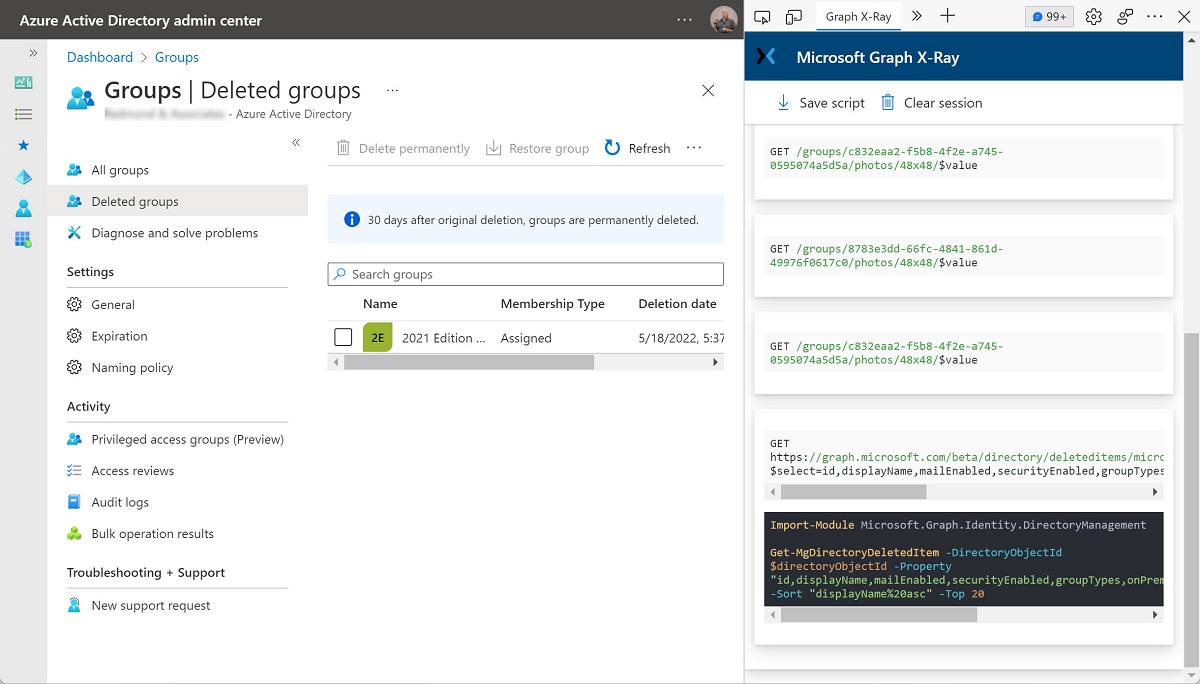The width and height of the screenshot is (1200, 684).
Task: Click the Privileged access groups icon
Action: (x=74, y=439)
